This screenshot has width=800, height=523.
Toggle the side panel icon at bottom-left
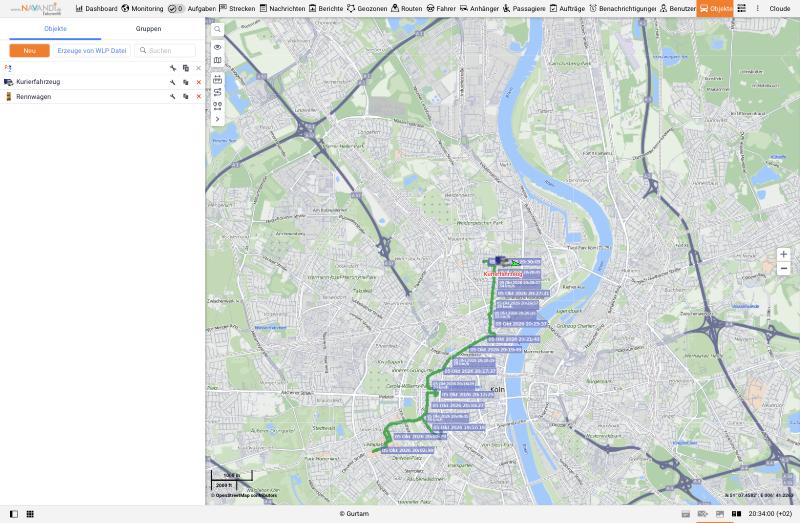[x=14, y=514]
